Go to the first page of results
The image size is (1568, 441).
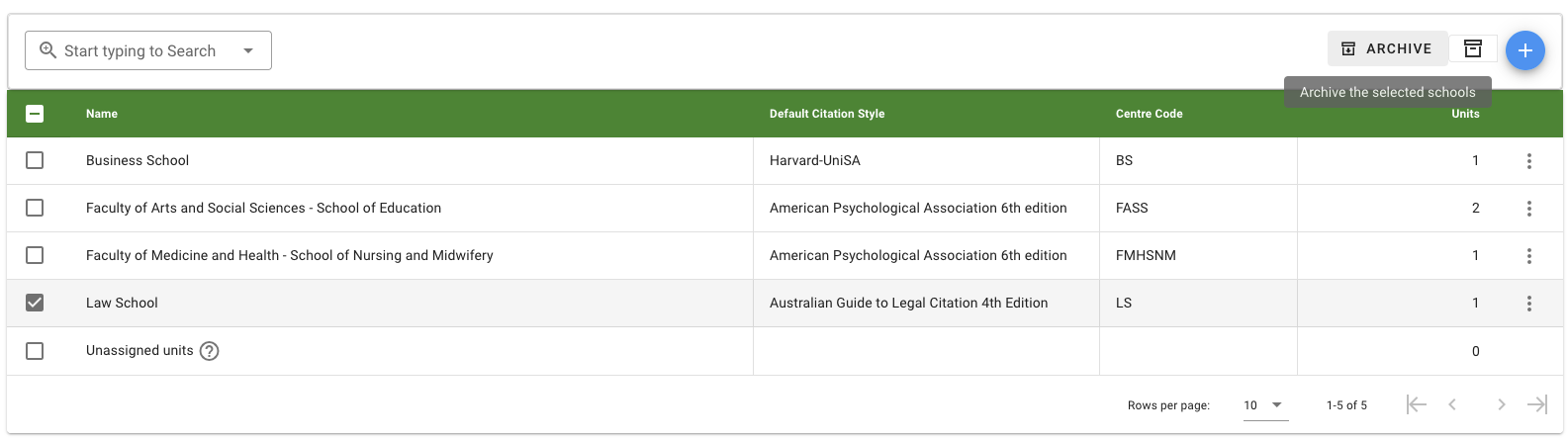coord(1416,404)
